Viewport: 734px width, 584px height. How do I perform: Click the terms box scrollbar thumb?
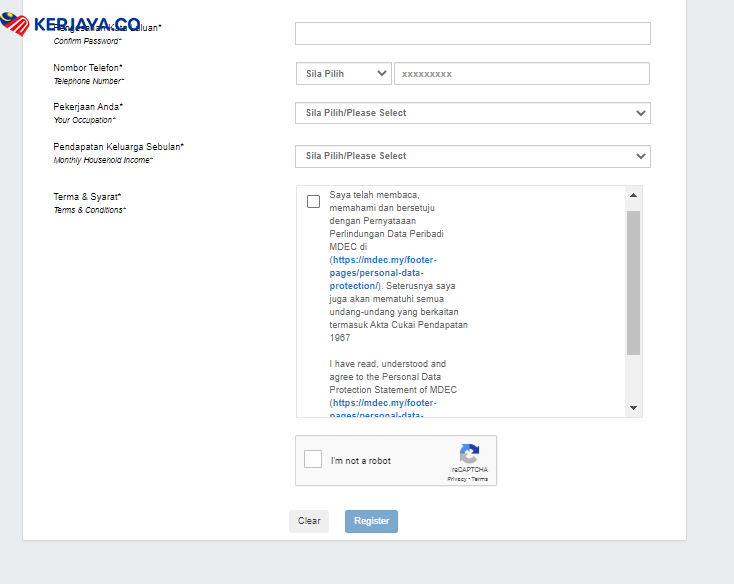pos(633,282)
